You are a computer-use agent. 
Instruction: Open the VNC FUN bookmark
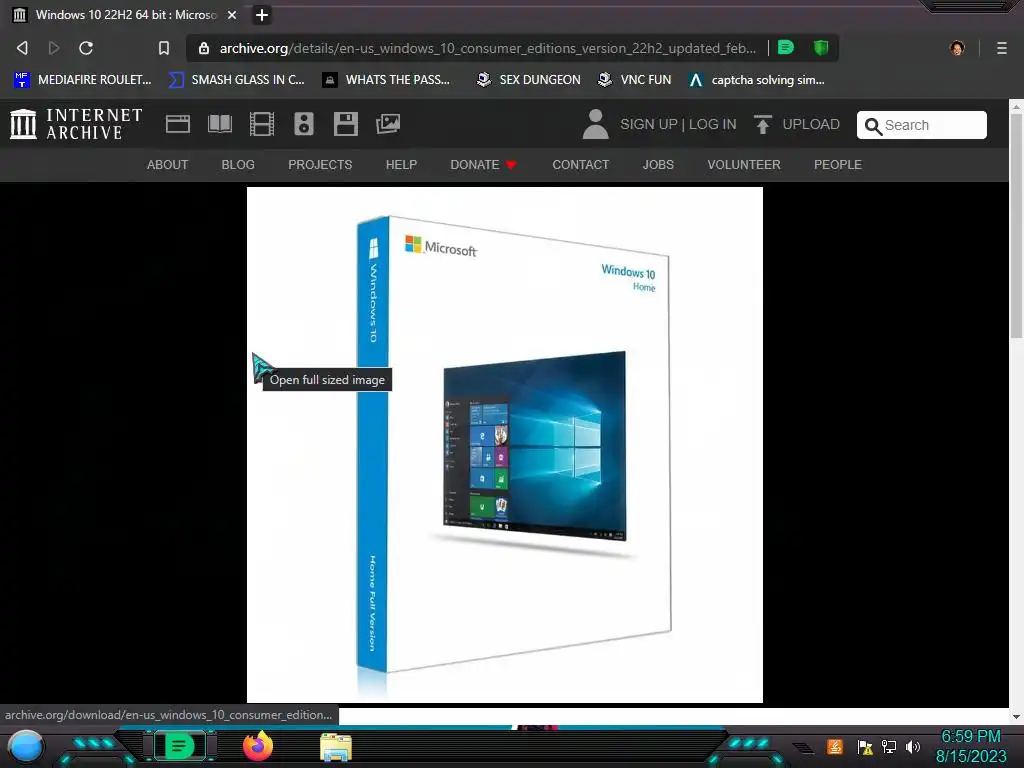(634, 80)
